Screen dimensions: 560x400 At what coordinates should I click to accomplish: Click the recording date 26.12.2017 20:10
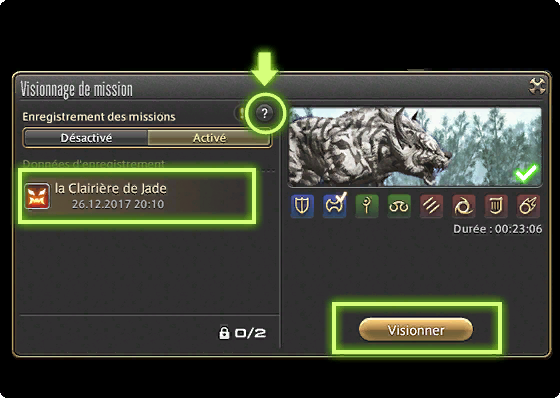coord(118,204)
